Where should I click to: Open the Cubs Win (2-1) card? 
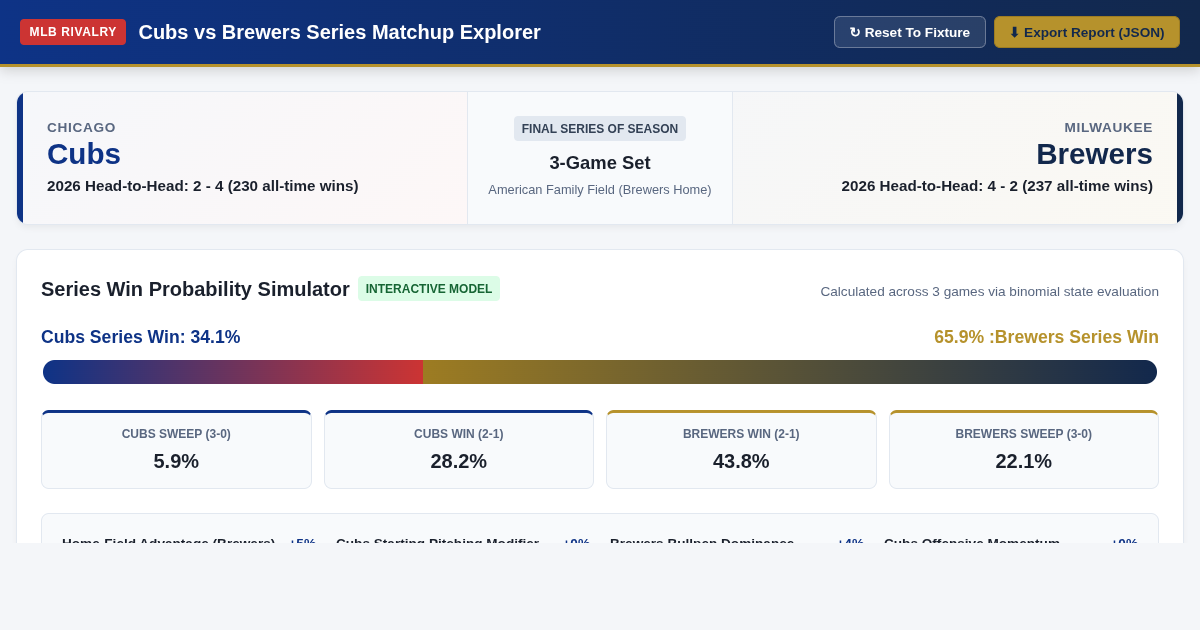point(459,450)
